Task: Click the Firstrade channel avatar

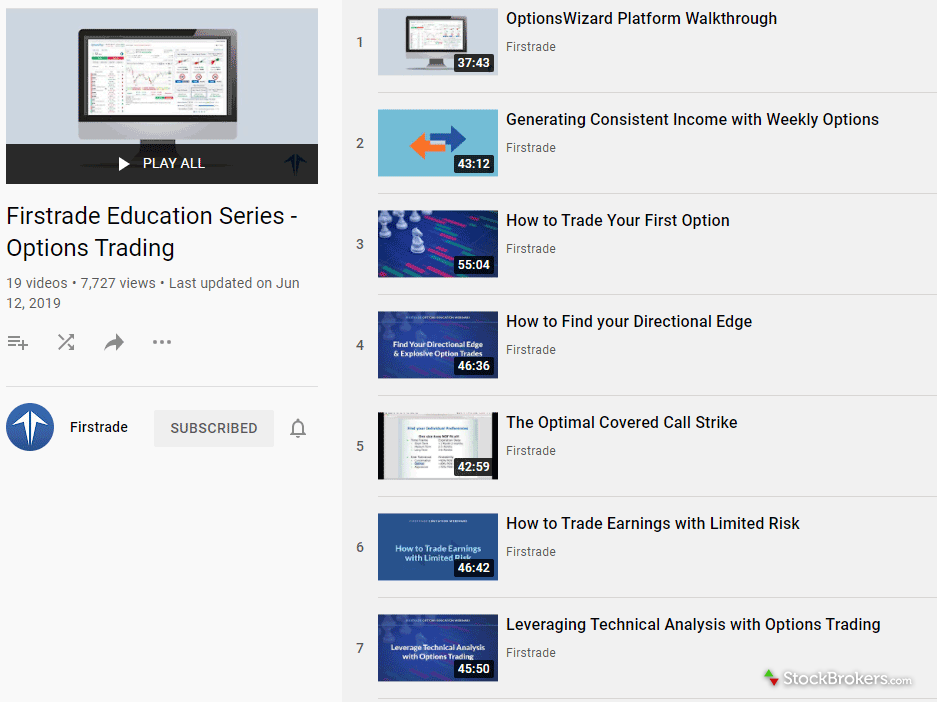Action: (30, 428)
